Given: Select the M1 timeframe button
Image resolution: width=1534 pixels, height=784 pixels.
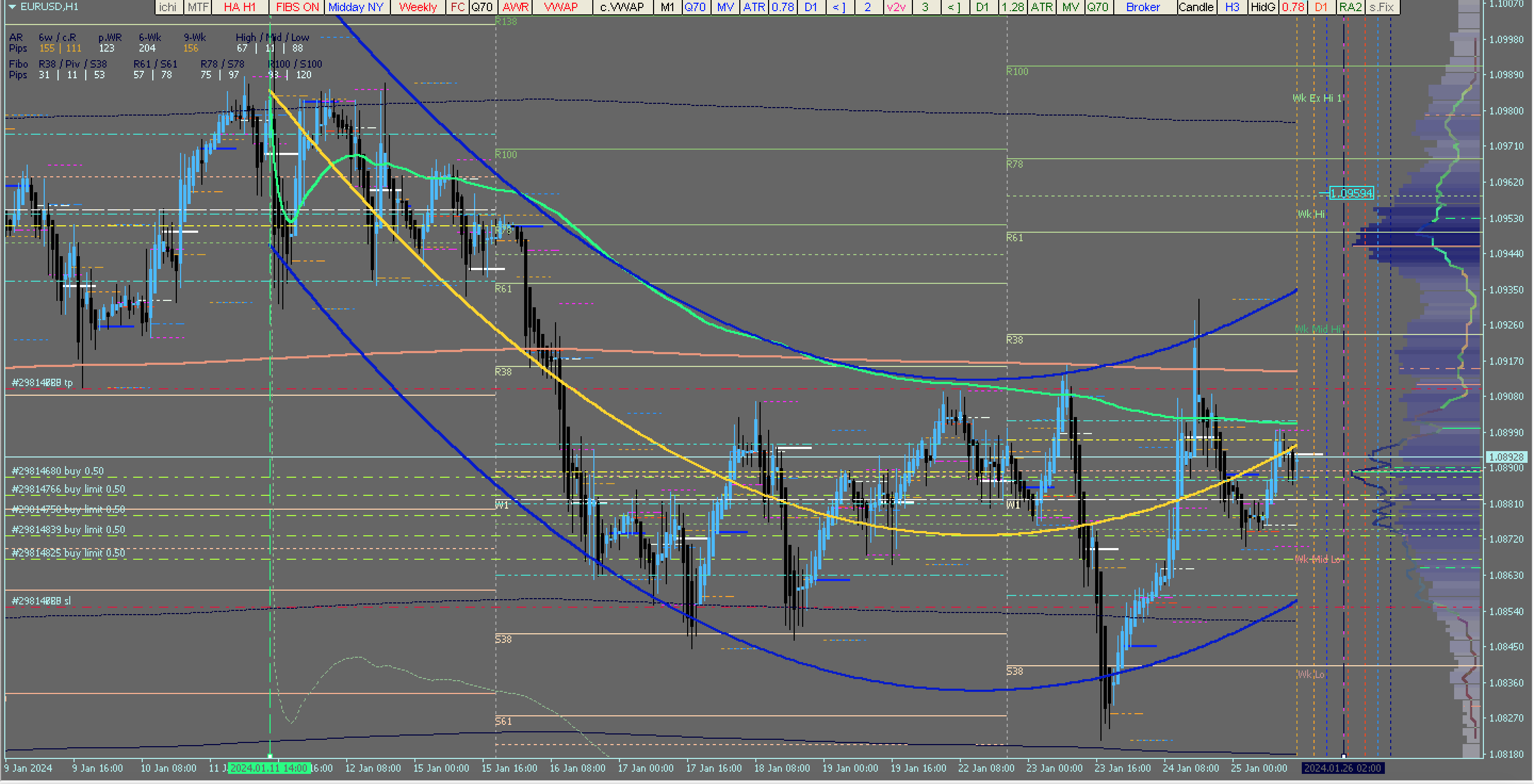Looking at the screenshot, I should click(x=667, y=7).
